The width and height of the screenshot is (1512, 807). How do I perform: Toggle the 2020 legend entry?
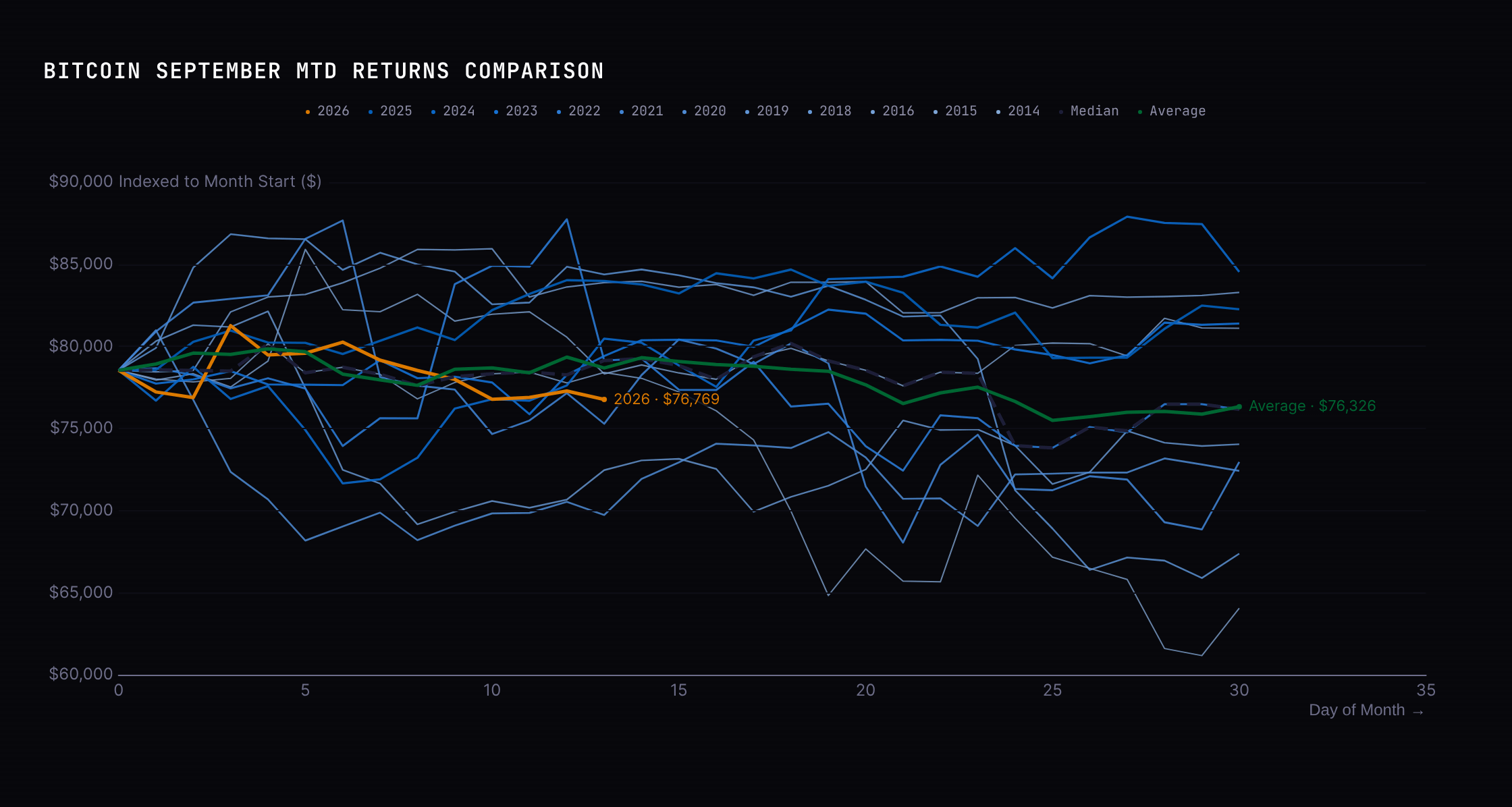tap(704, 111)
